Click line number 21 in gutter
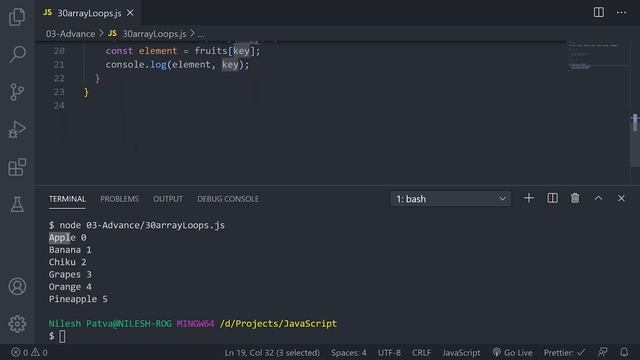Screen dimensions: 640x360 (x=59, y=64)
